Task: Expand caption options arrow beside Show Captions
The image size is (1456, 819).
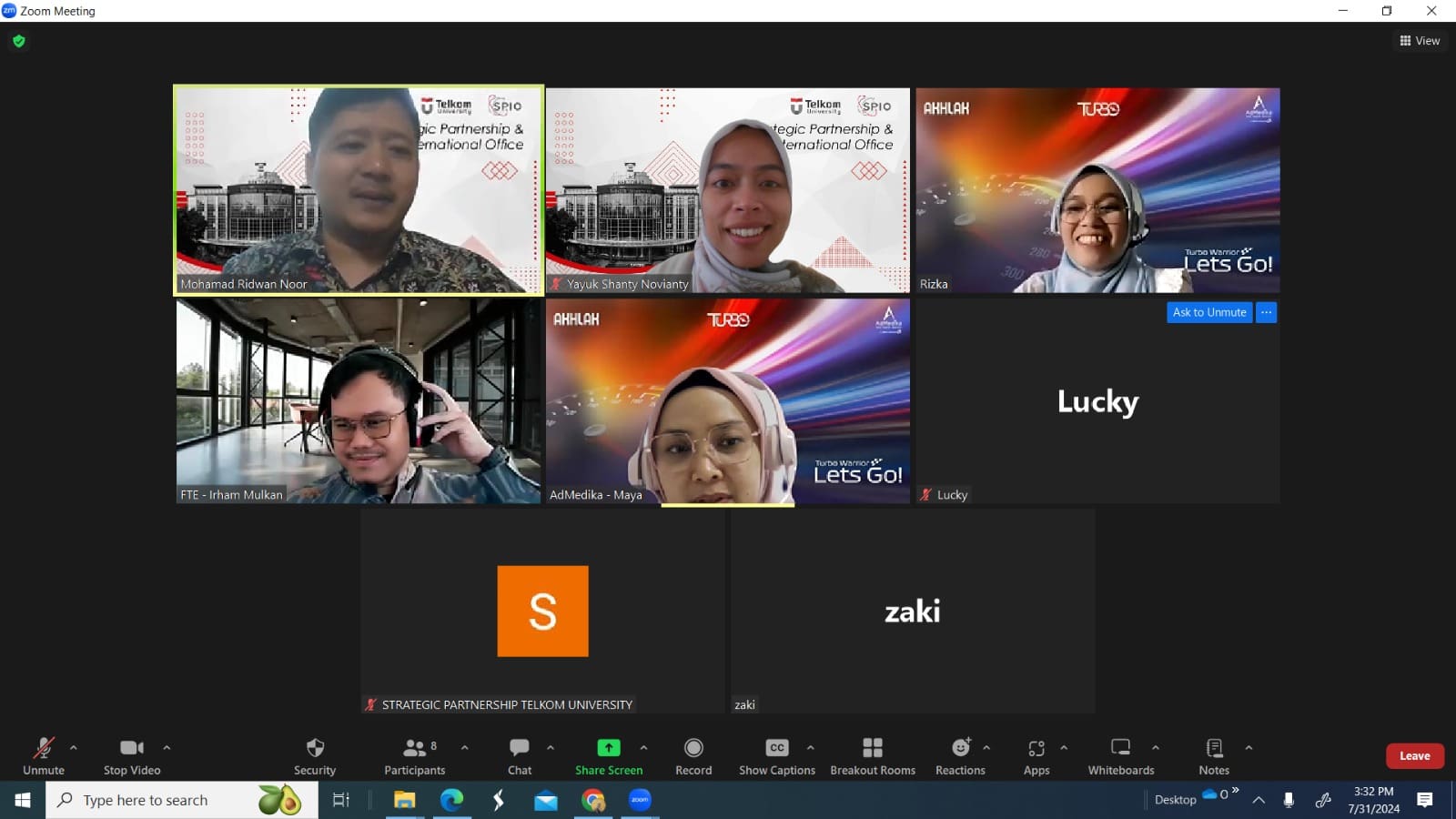Action: click(x=811, y=748)
